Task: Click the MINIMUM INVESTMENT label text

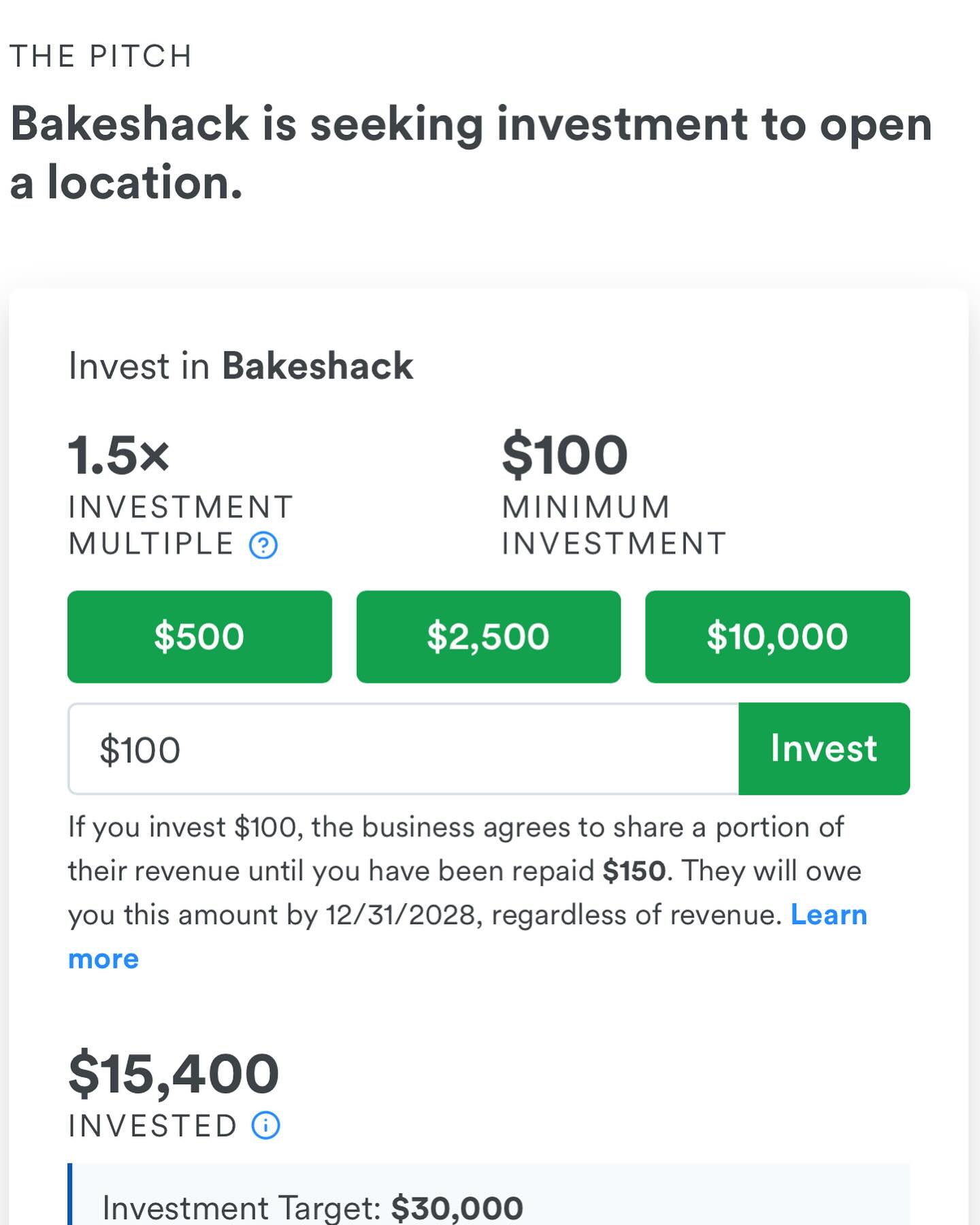Action: click(613, 525)
